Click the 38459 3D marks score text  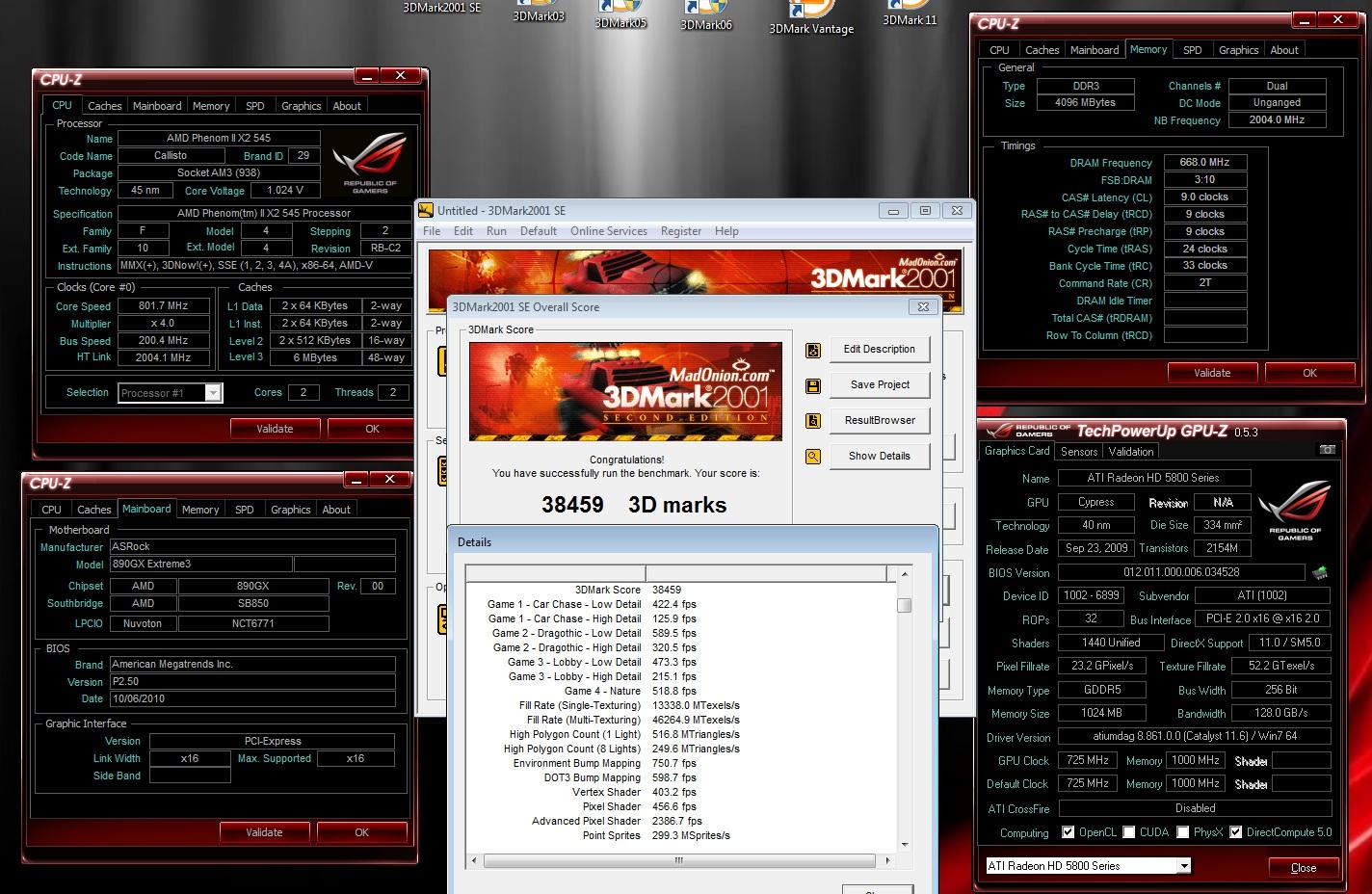(x=634, y=505)
